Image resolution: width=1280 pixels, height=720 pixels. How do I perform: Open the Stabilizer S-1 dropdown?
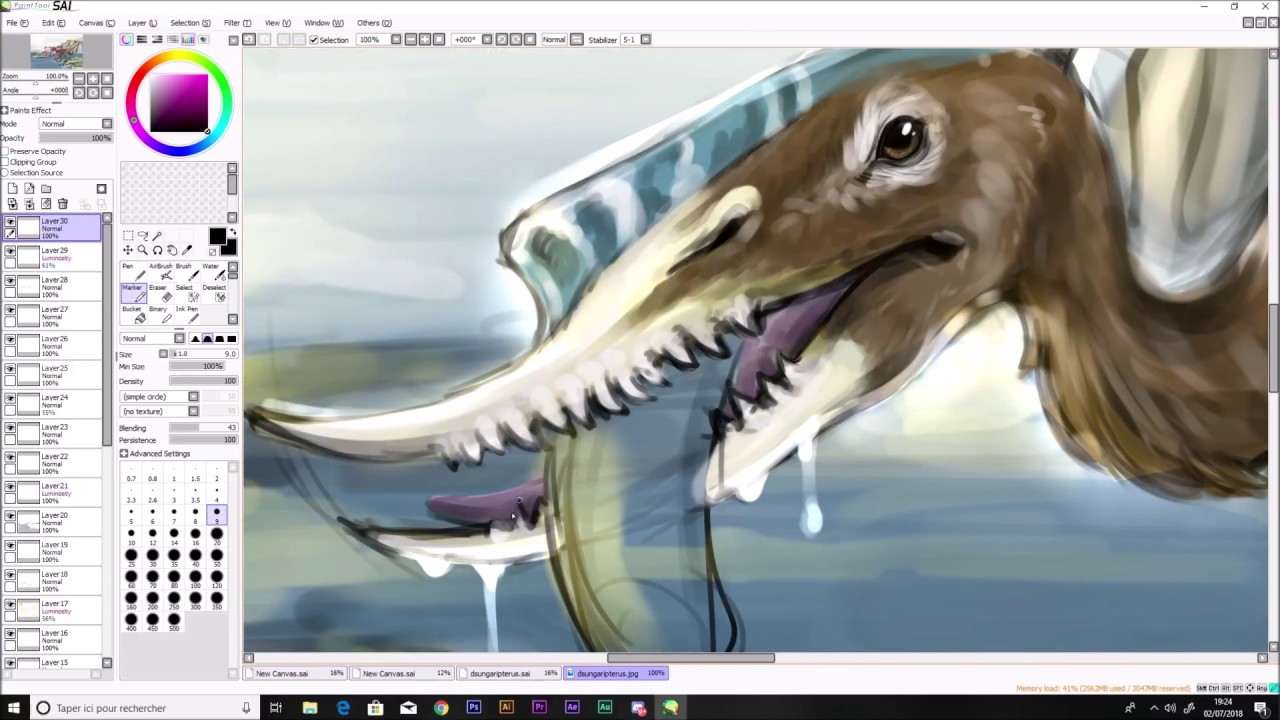point(646,39)
